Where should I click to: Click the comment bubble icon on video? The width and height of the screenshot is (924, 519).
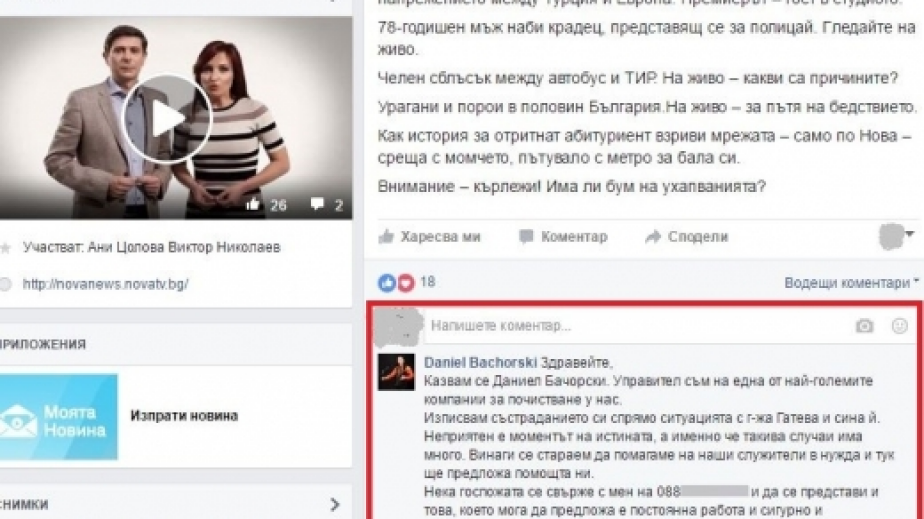[317, 204]
